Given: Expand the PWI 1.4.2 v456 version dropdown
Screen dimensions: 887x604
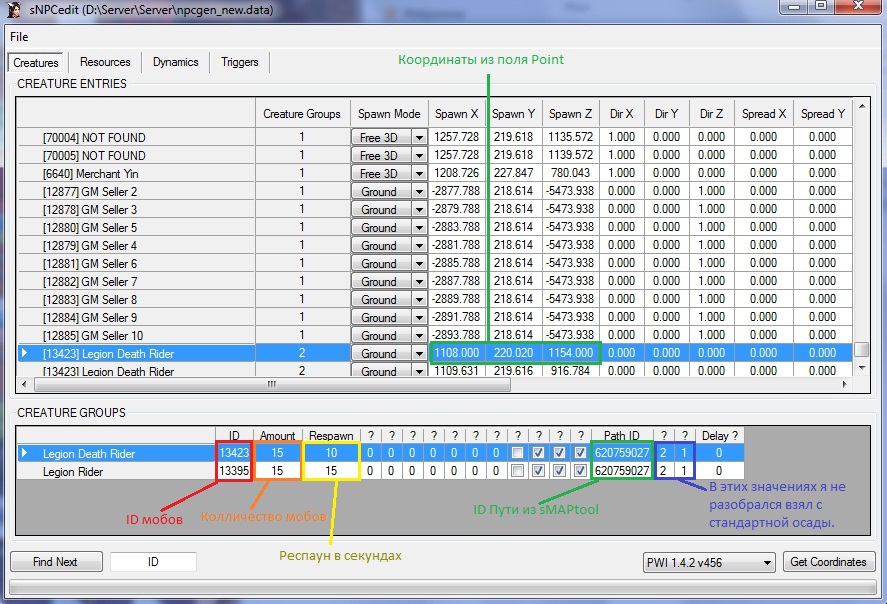Looking at the screenshot, I should 766,562.
